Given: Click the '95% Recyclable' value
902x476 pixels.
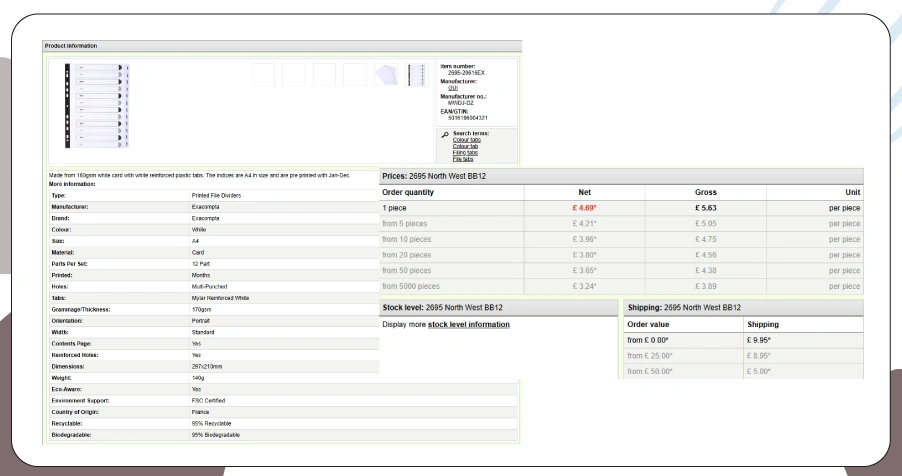Looking at the screenshot, I should [x=212, y=424].
